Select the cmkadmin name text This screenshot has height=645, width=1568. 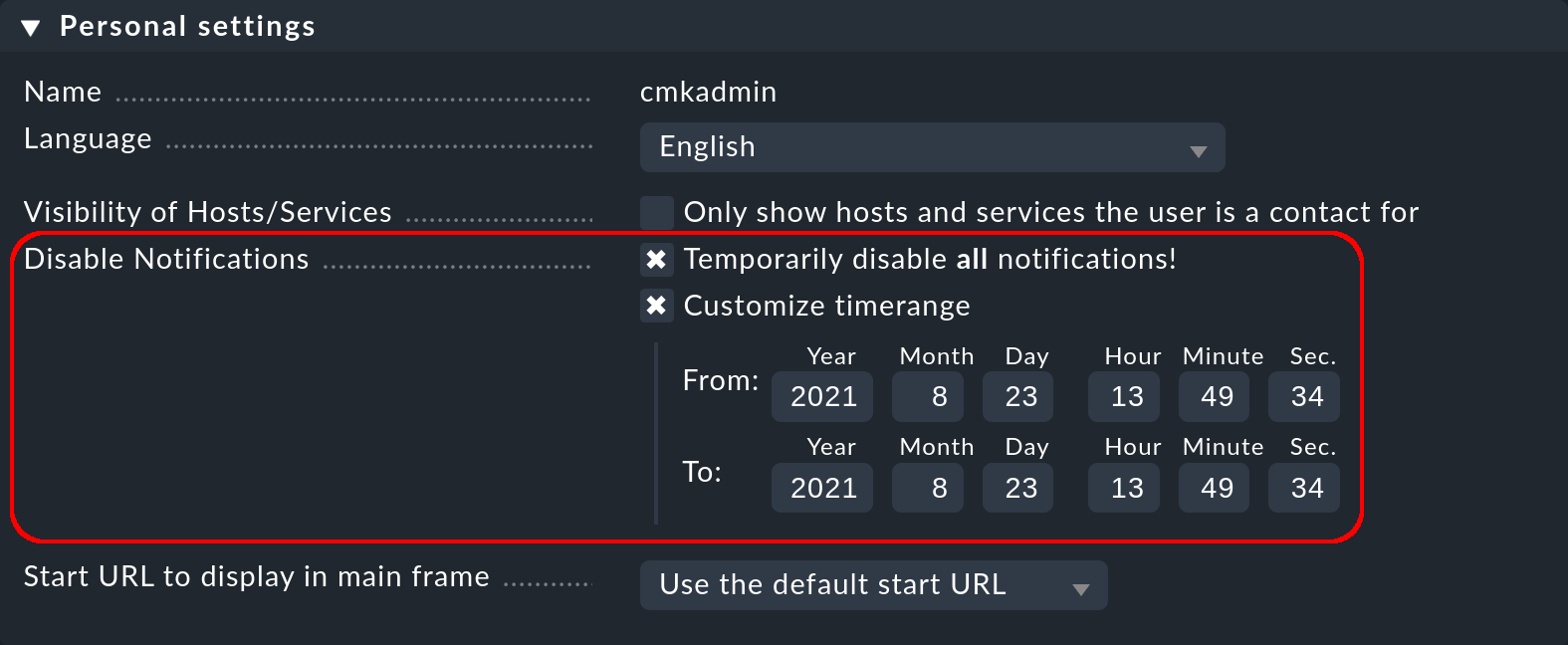tap(708, 92)
